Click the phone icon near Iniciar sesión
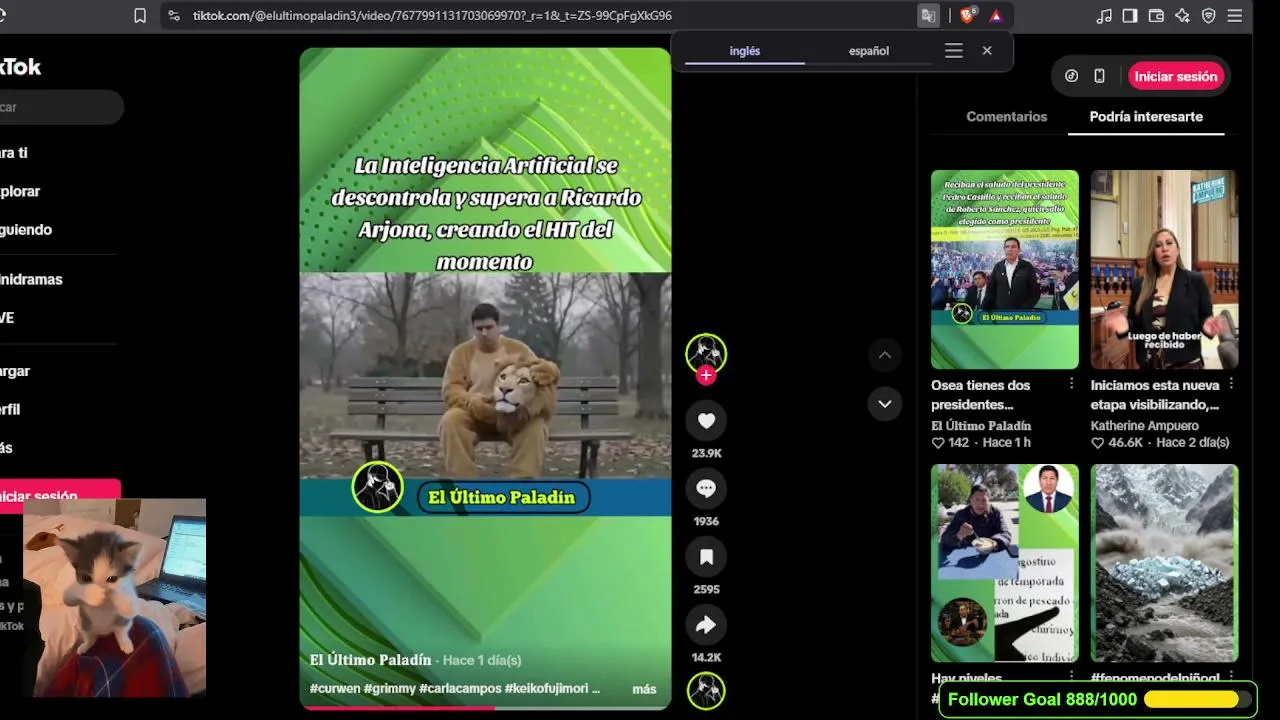This screenshot has height=720, width=1280. tap(1099, 76)
